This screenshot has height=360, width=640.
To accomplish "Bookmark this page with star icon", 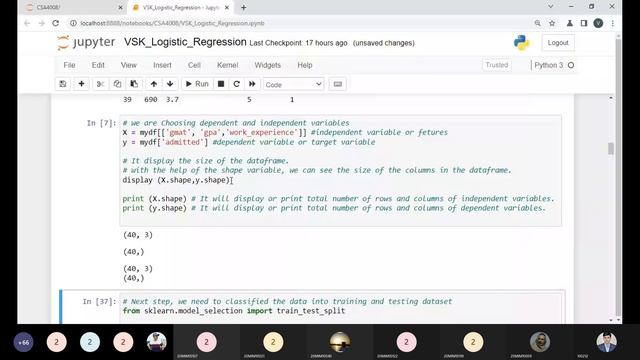I will [x=552, y=23].
